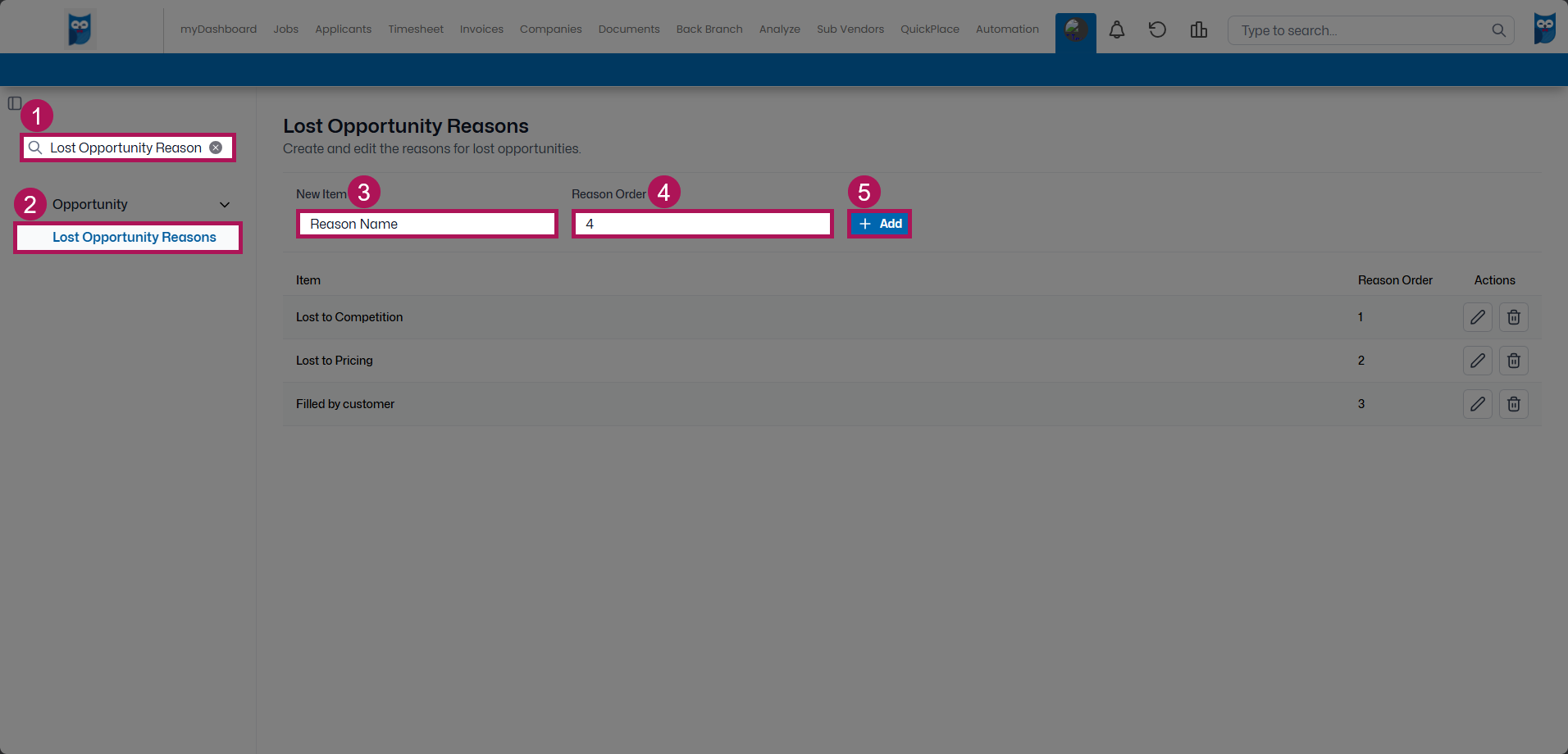
Task: Collapse the Opportunity section chevron
Action: 225,205
